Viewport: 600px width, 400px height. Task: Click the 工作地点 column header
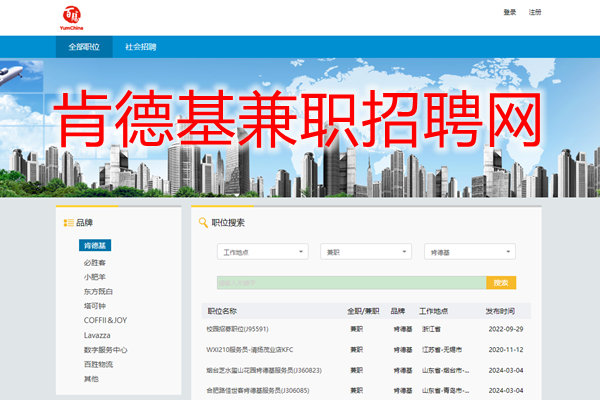(433, 311)
